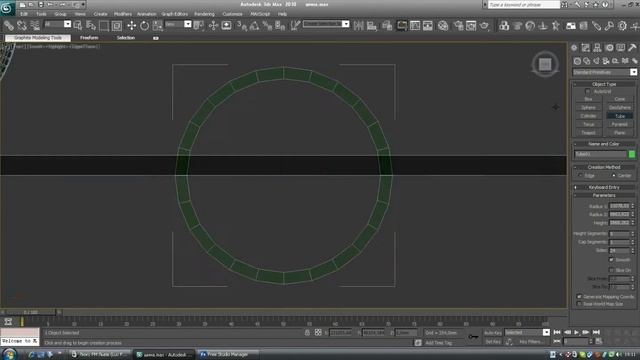
Task: Toggle the Window/Crossing selection mode
Action: (x=117, y=26)
